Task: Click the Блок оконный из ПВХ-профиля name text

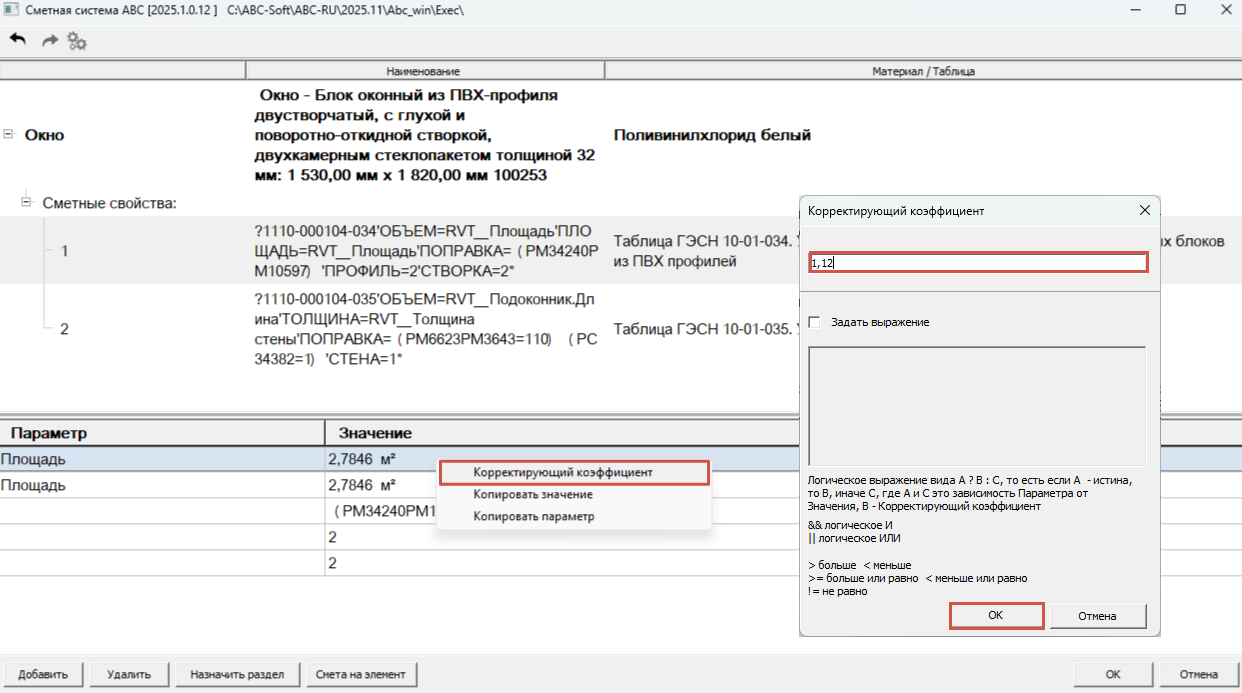Action: click(427, 135)
